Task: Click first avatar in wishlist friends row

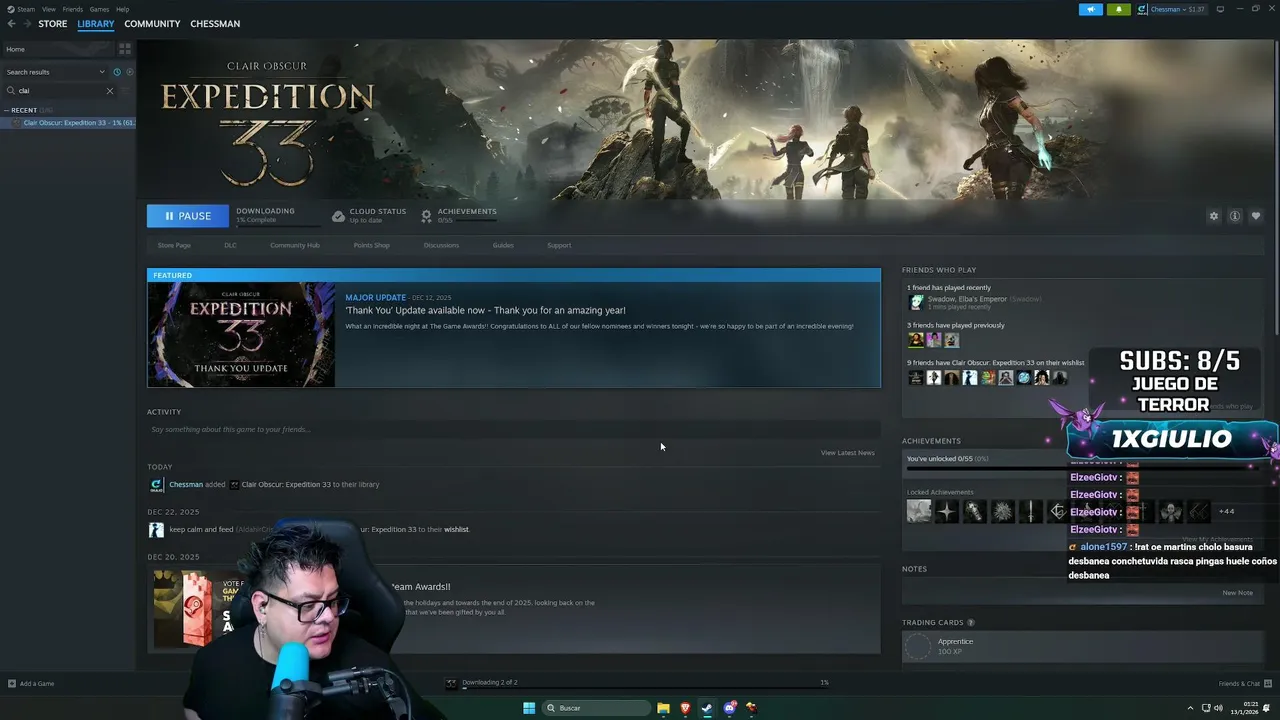Action: [x=915, y=378]
